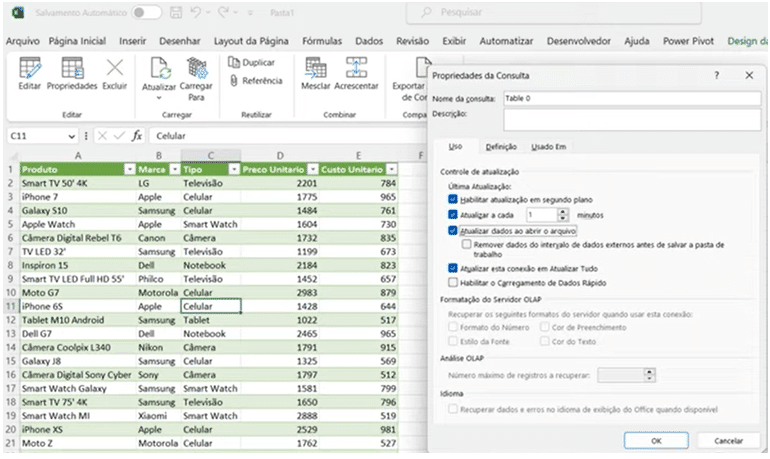Open the Arquivo menu
The width and height of the screenshot is (770, 459).
click(x=23, y=41)
